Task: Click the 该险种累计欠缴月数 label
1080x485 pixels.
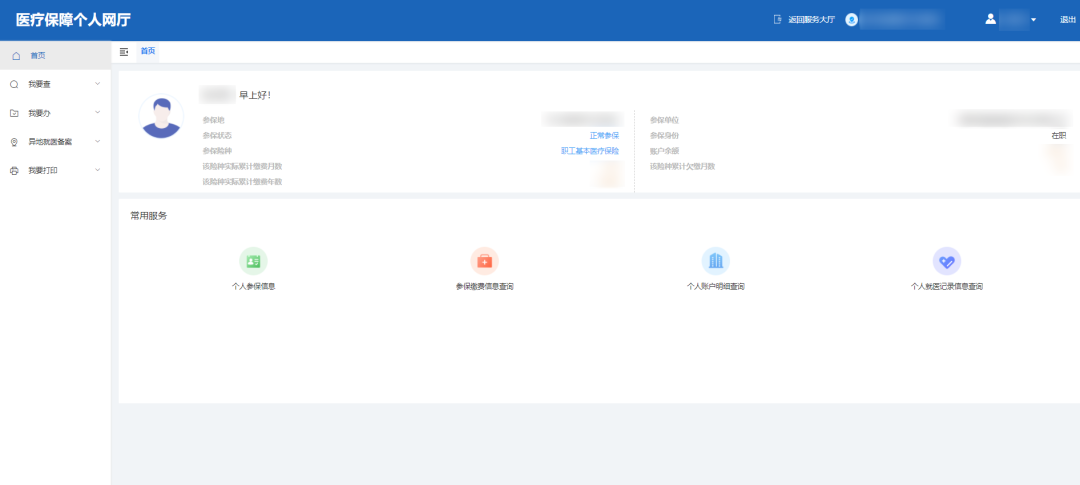Action: click(x=683, y=166)
